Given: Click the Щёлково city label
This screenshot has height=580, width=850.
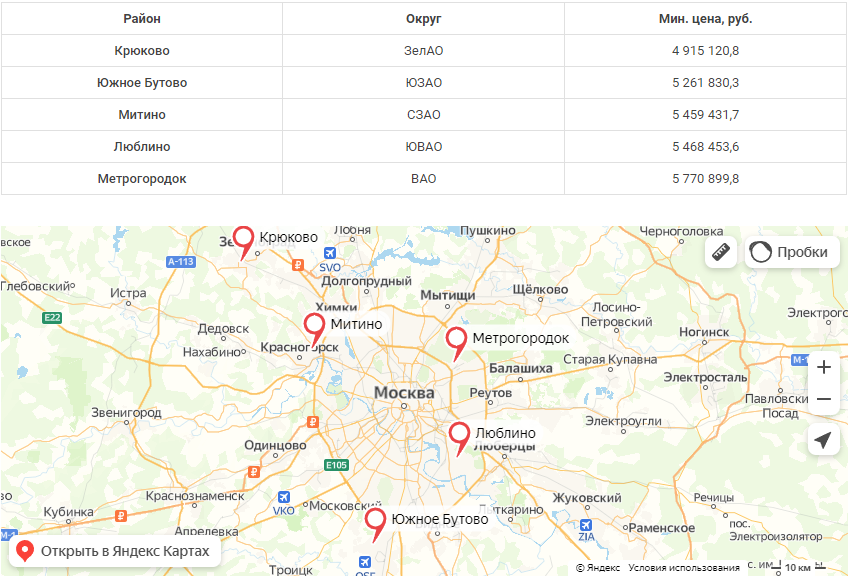Looking at the screenshot, I should 540,289.
